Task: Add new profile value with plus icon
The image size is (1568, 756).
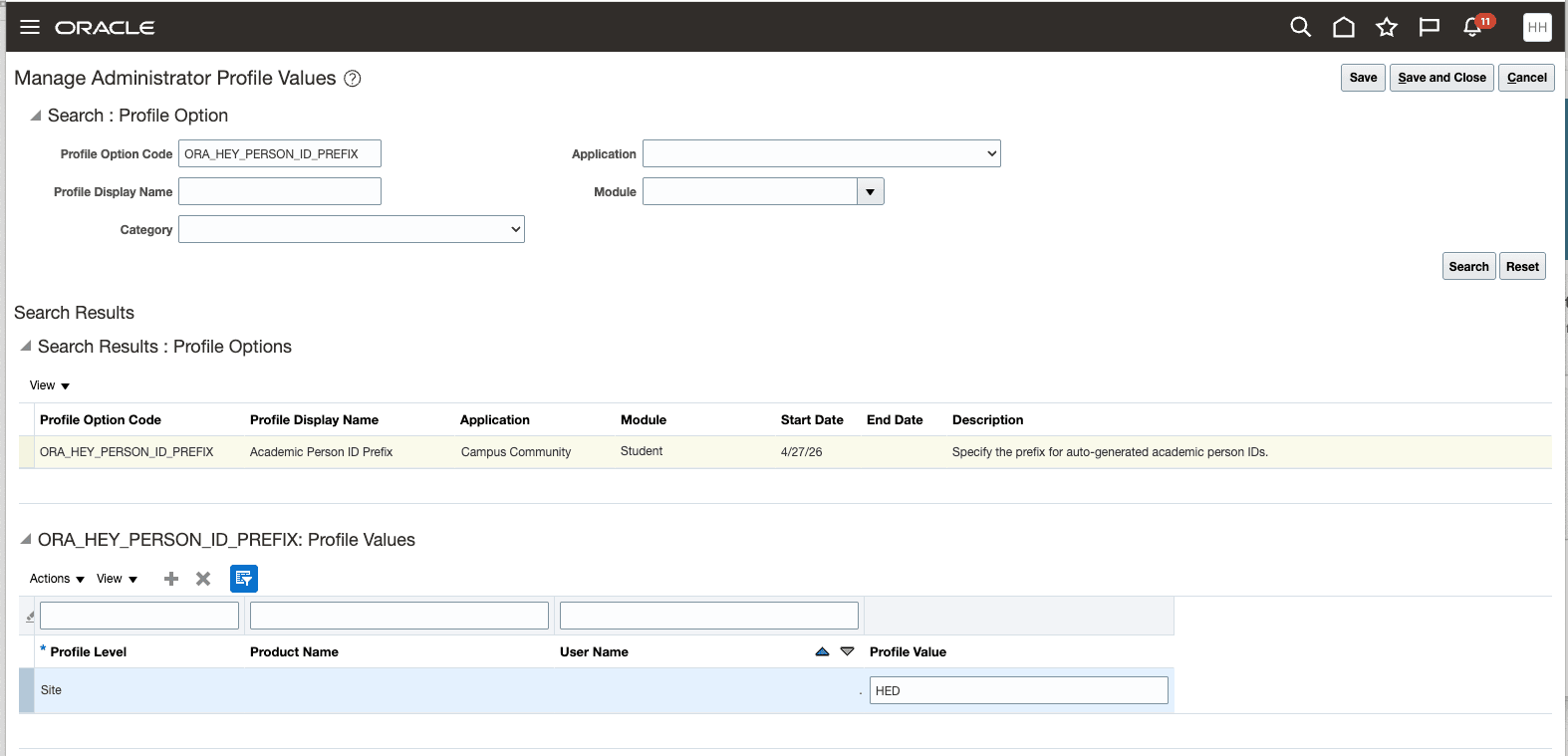Action: [171, 579]
